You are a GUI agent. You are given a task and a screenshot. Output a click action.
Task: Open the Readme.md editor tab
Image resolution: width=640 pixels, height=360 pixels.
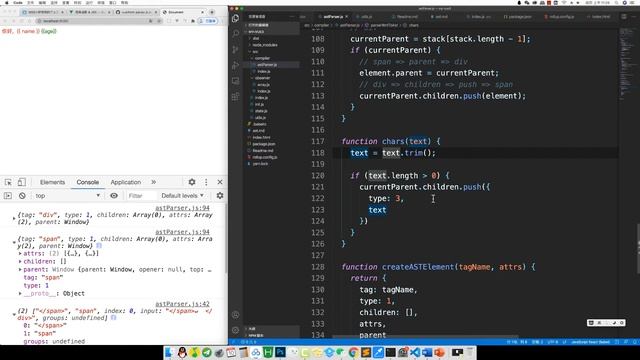coord(407,17)
